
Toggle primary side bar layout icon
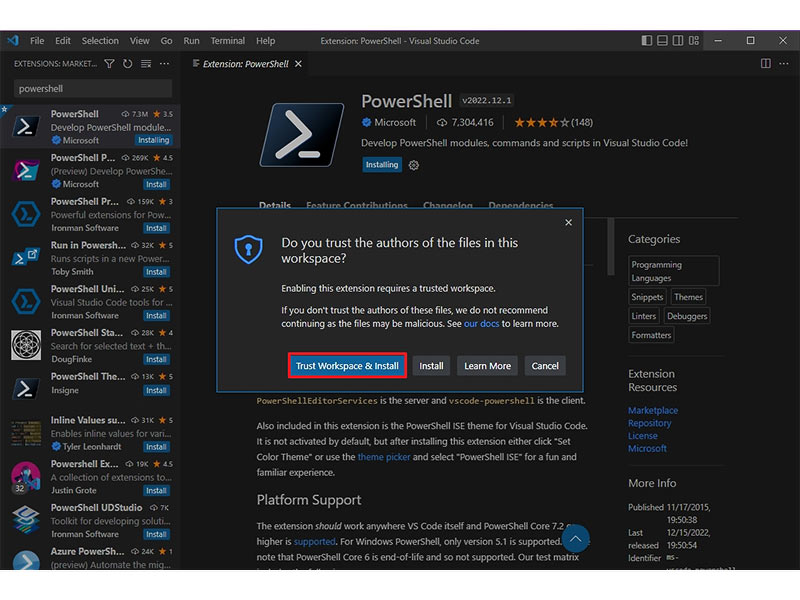tap(646, 40)
